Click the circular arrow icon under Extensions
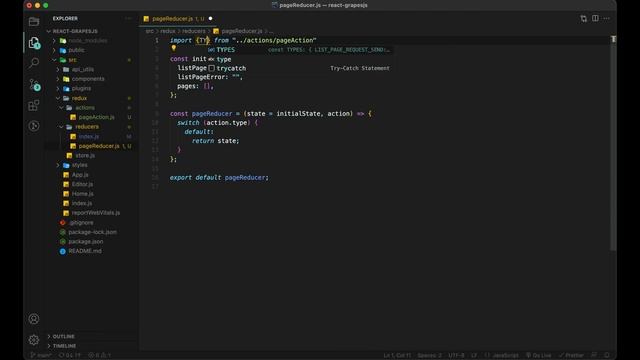Viewport: 640px width, 360px height. (x=34, y=126)
